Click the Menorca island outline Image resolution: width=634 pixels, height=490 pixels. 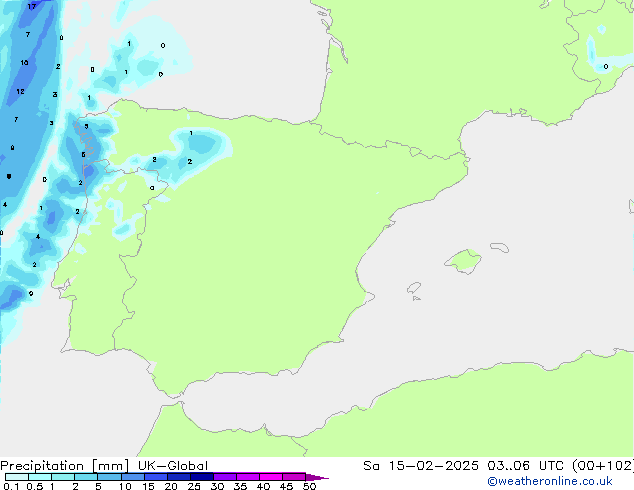tap(500, 247)
